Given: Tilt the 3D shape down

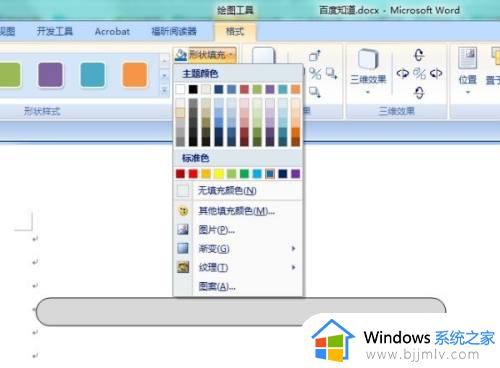Looking at the screenshot, I should [x=419, y=93].
